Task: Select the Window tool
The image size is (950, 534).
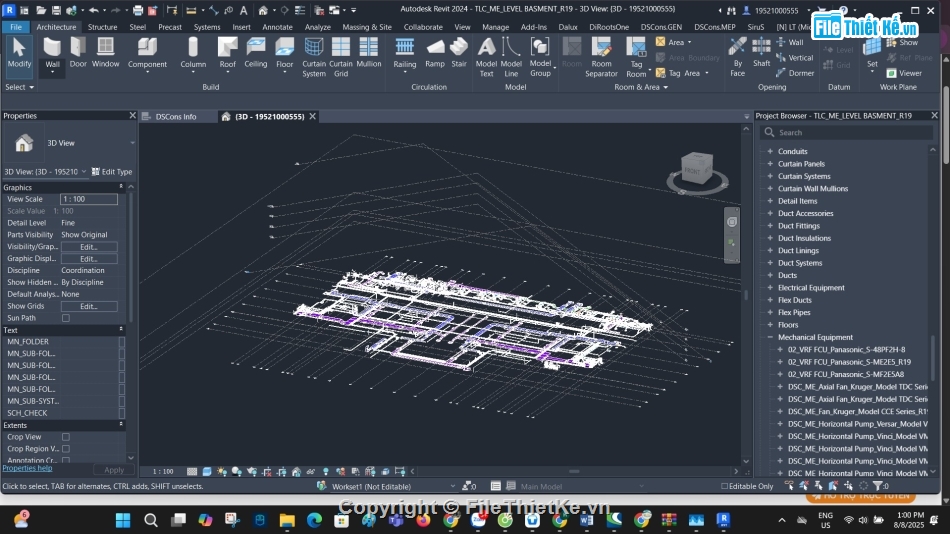Action: [105, 53]
